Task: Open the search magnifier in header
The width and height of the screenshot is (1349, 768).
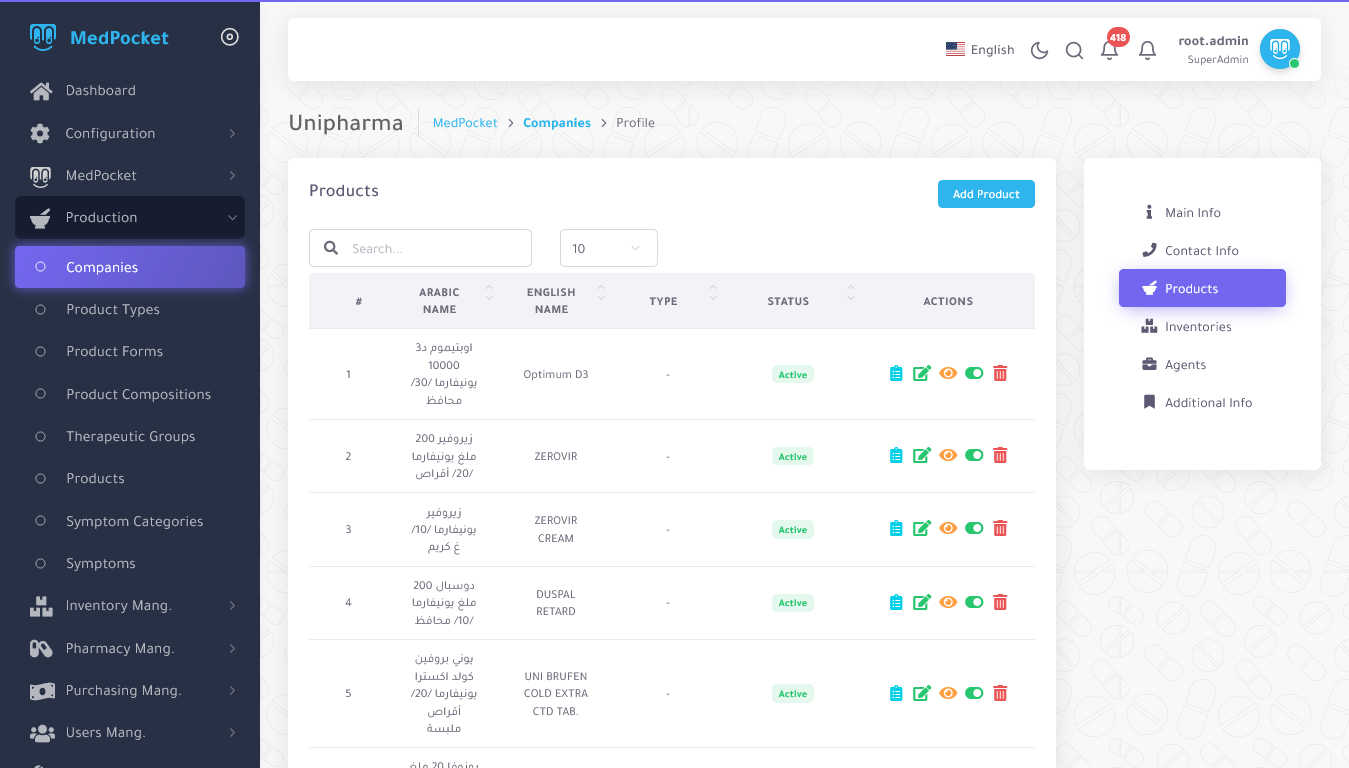Action: click(1074, 50)
